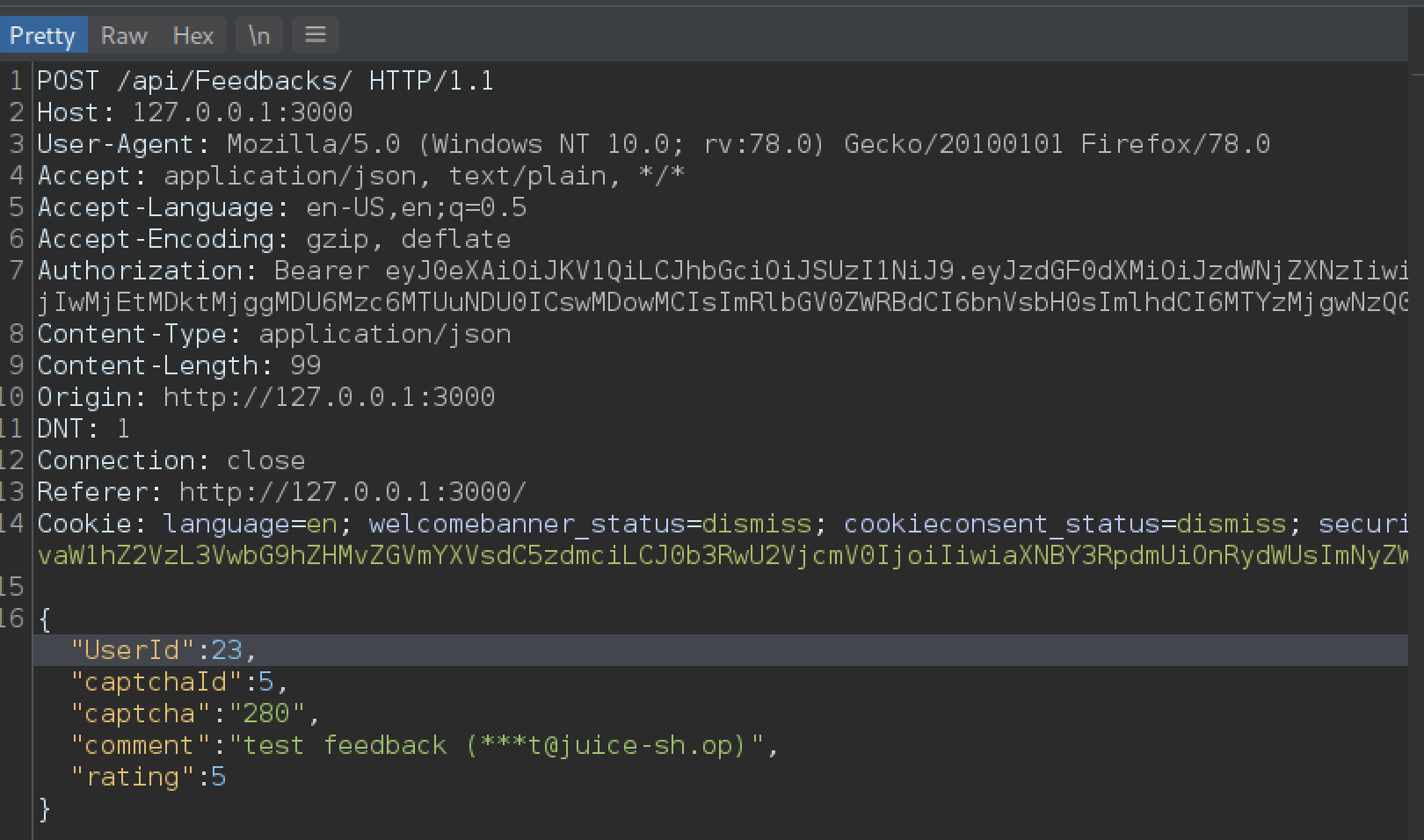Click the "UserId":23 JSON line
This screenshot has width=1424, height=840.
click(163, 650)
